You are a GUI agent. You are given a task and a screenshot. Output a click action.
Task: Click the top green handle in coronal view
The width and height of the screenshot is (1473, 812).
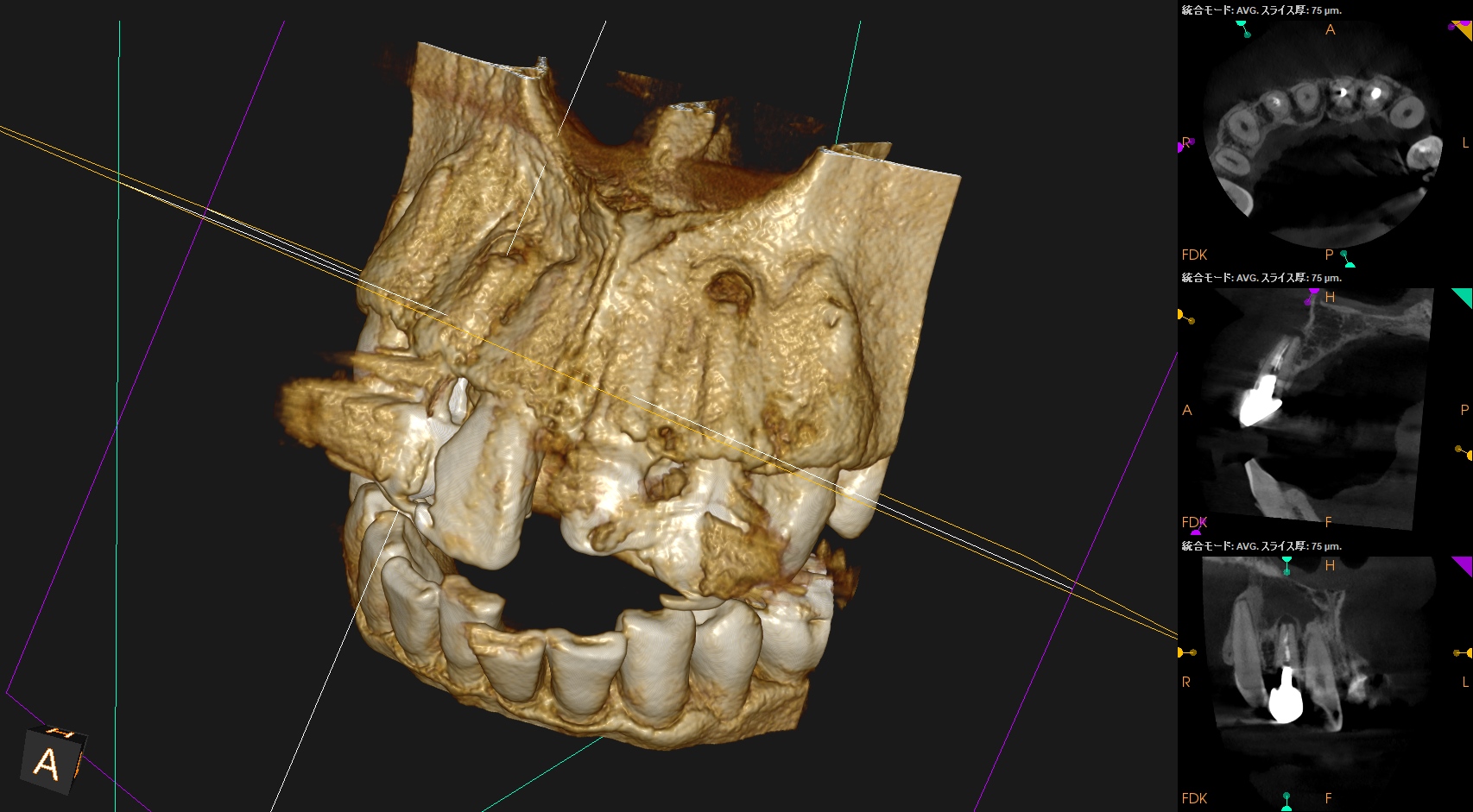pyautogui.click(x=1287, y=564)
